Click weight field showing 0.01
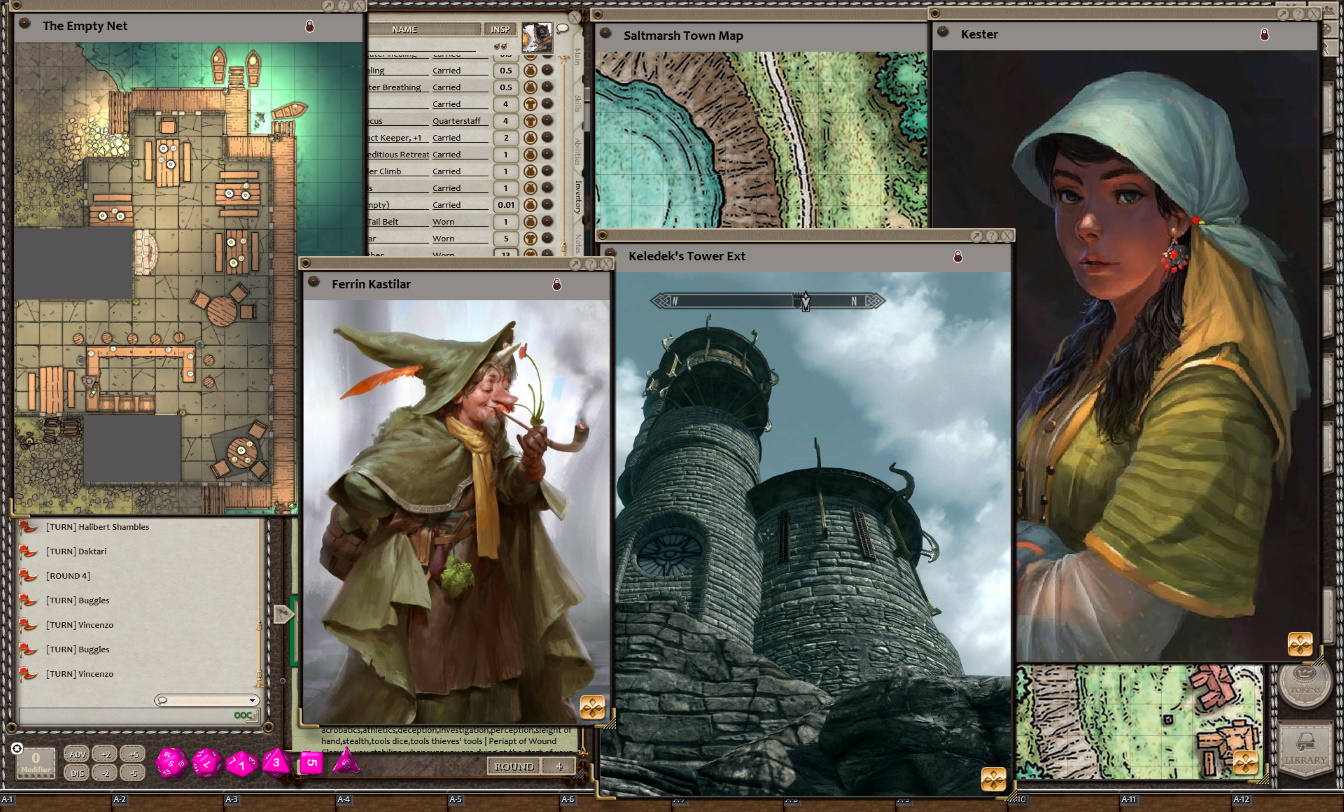1344x812 pixels. [505, 205]
